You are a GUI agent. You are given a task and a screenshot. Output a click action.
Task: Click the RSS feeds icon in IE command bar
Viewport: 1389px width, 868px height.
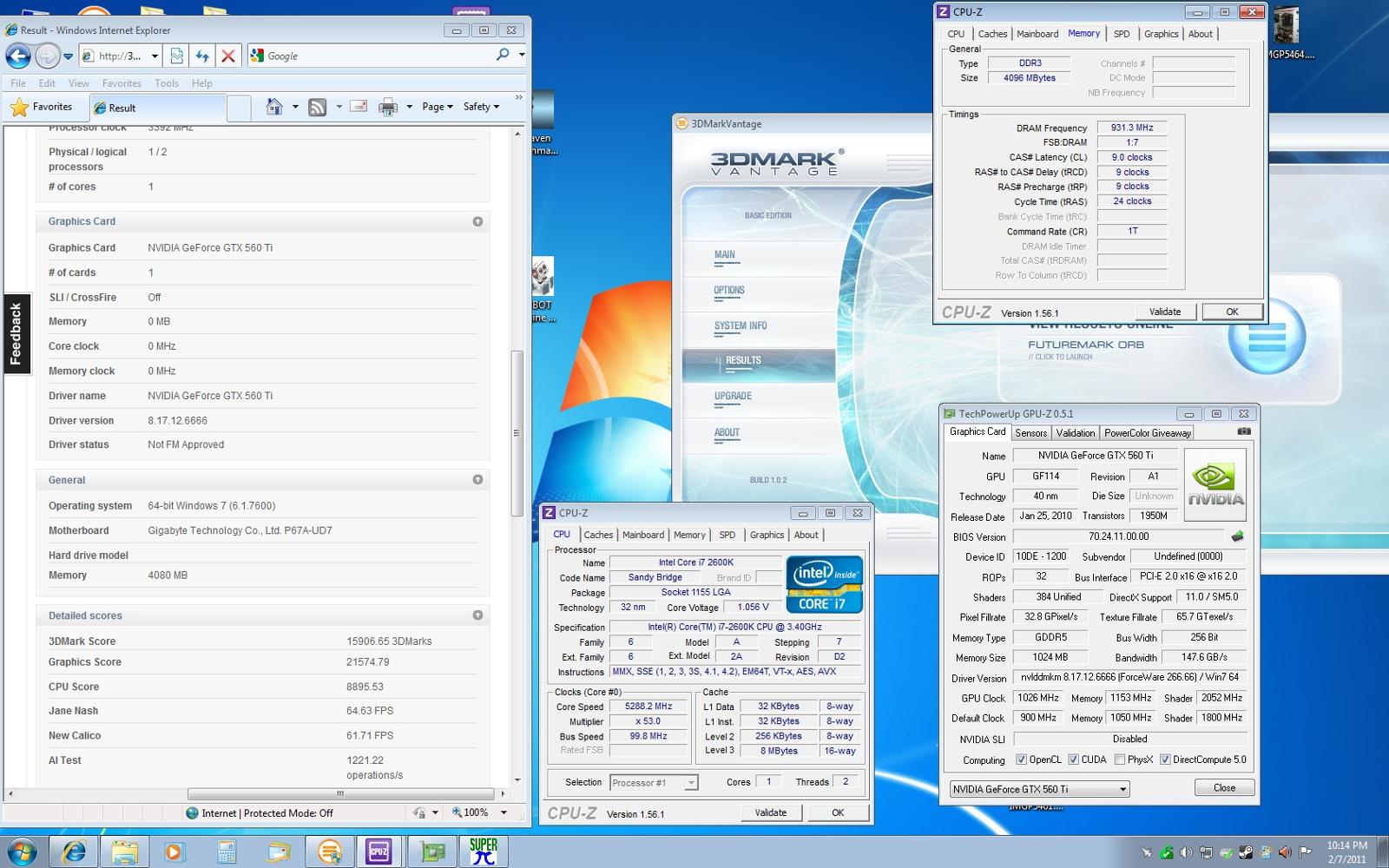coord(318,107)
